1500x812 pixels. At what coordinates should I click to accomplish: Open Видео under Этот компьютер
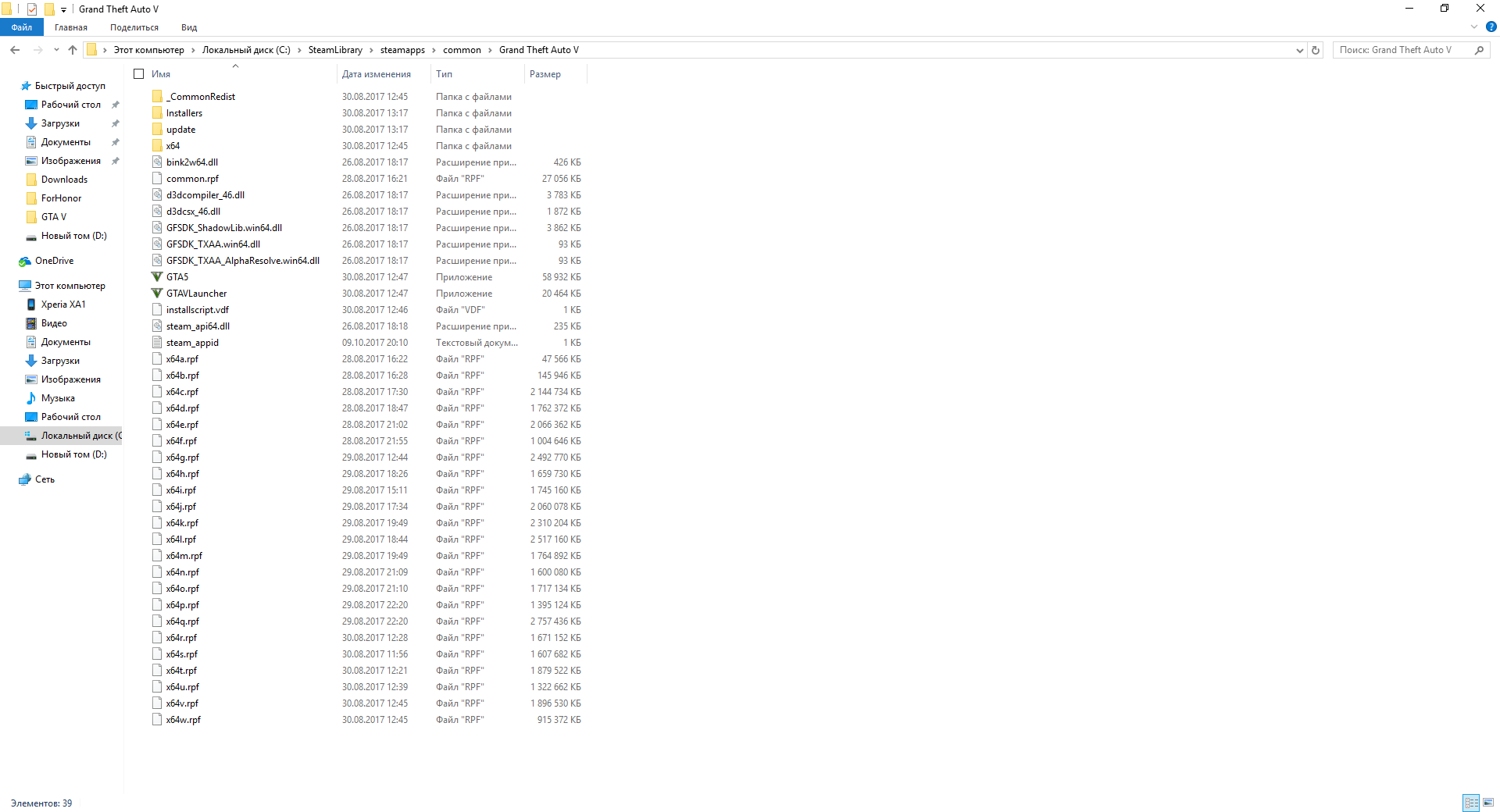coord(54,323)
